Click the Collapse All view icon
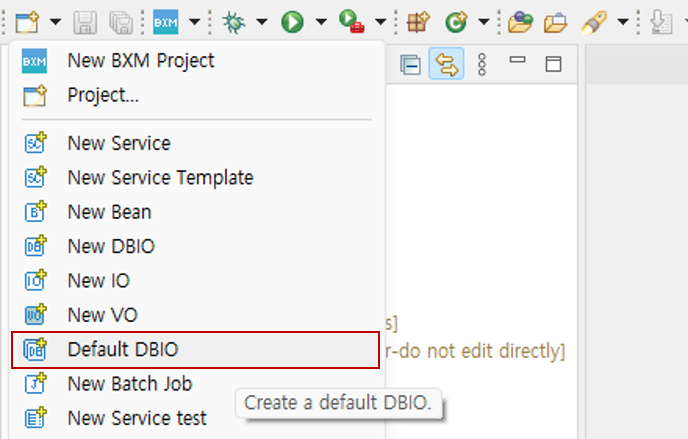 [x=411, y=65]
